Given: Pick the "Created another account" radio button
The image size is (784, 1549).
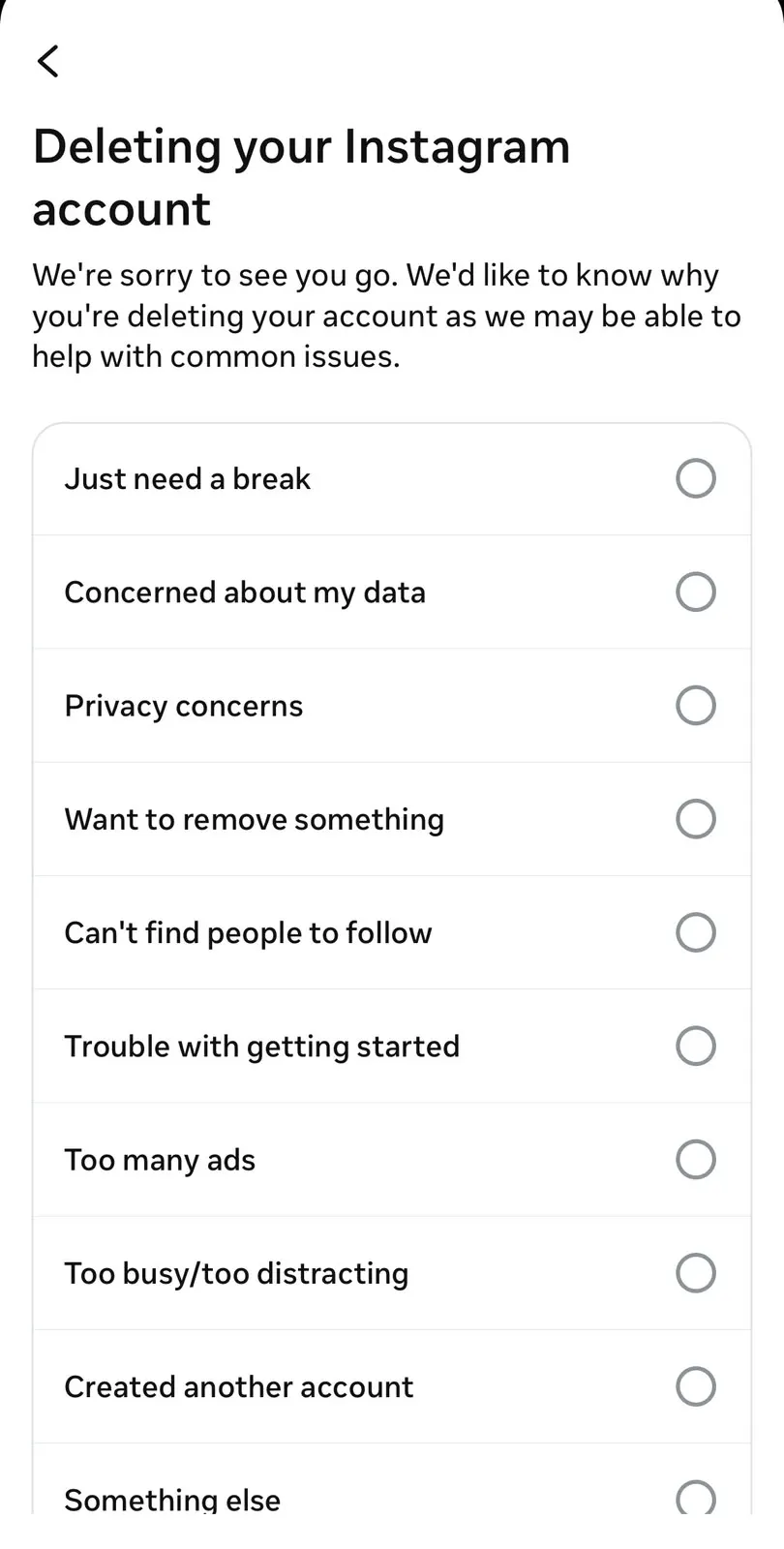Looking at the screenshot, I should [x=696, y=1386].
